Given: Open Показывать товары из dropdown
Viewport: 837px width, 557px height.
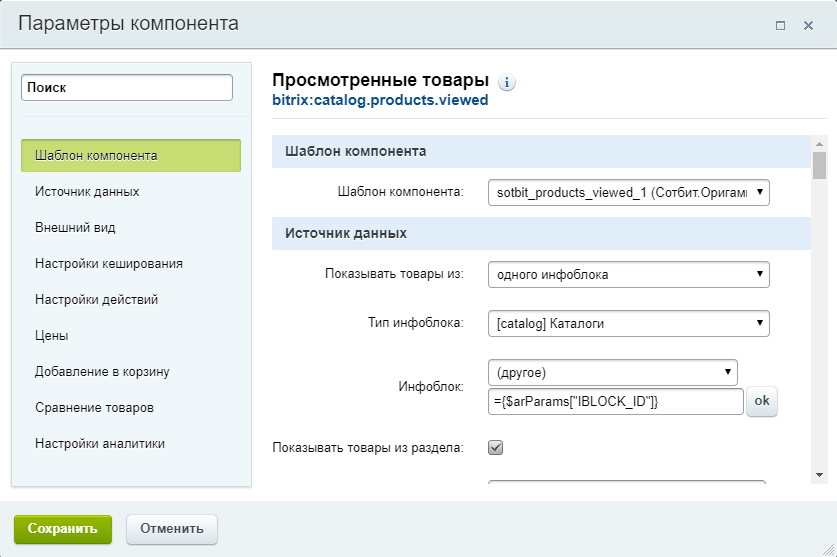Looking at the screenshot, I should tap(628, 274).
